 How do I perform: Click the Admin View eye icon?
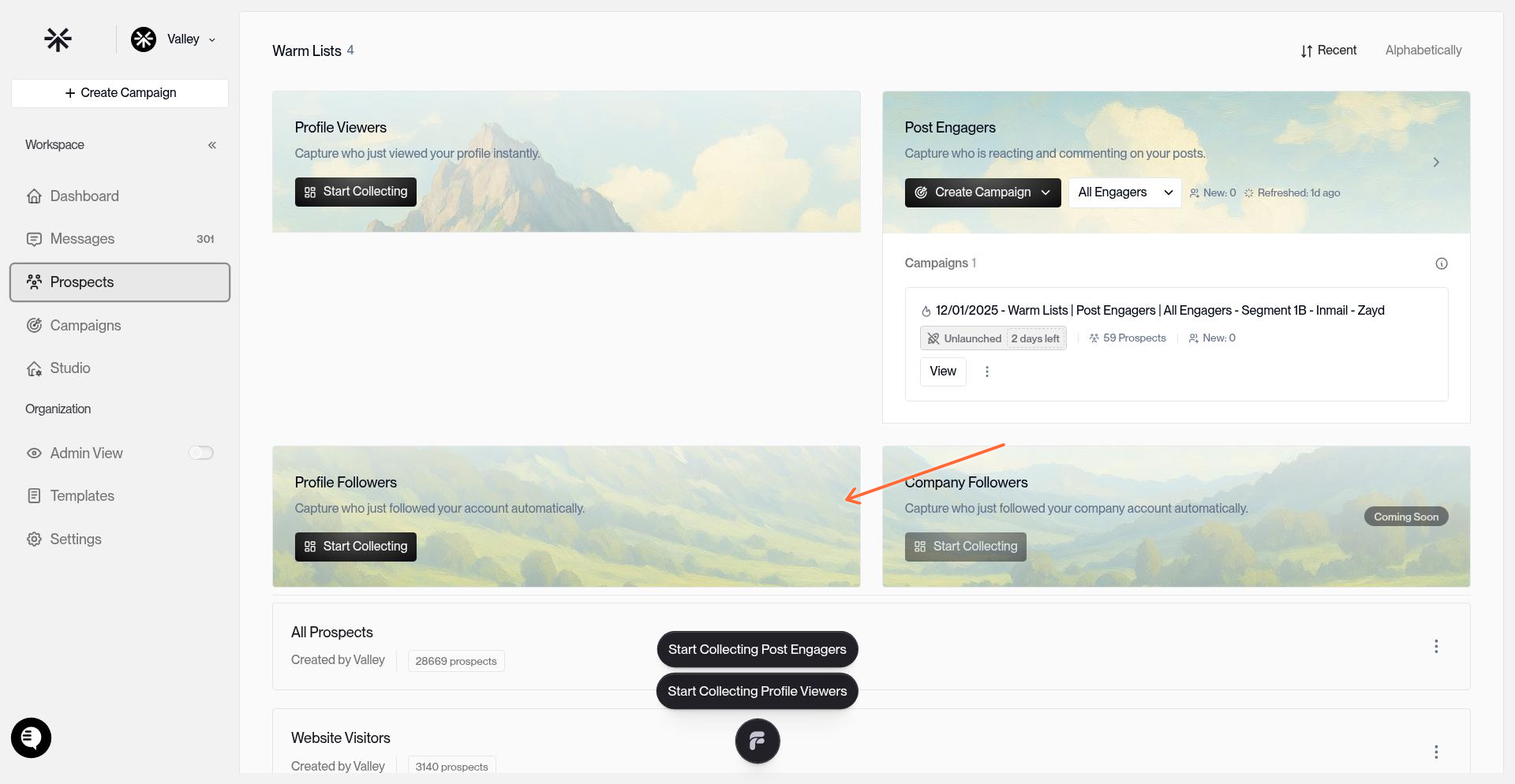click(34, 454)
